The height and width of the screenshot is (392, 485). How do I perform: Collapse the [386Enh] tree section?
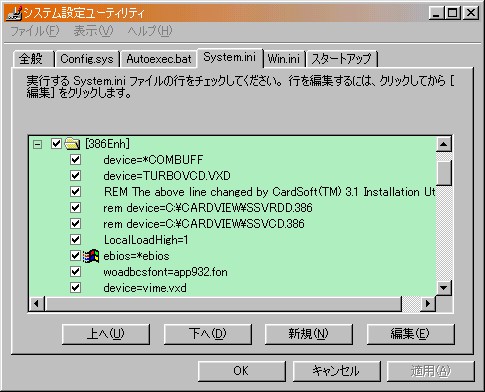(38, 144)
